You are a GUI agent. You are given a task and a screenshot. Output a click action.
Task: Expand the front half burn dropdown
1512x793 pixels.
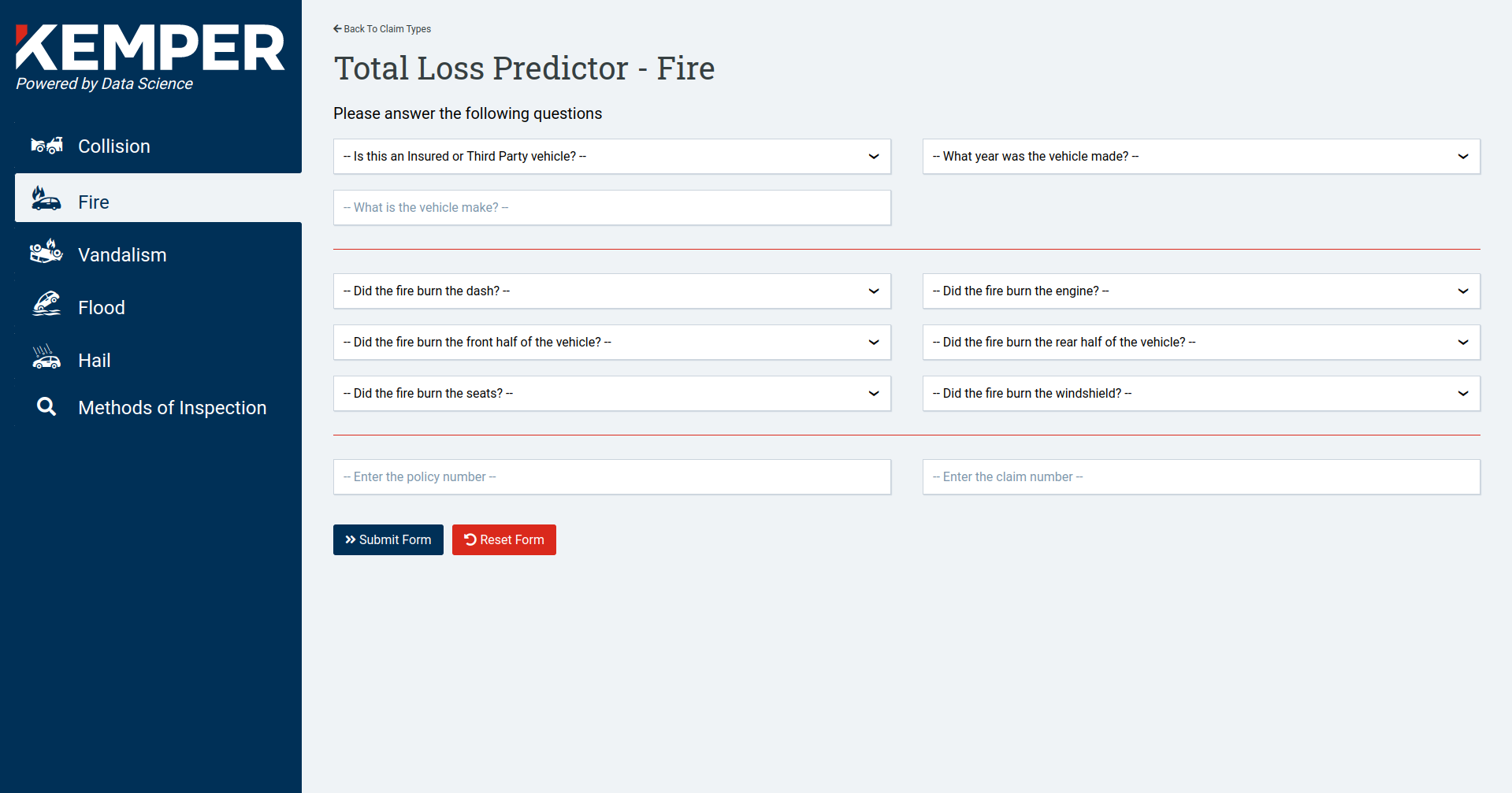click(611, 343)
